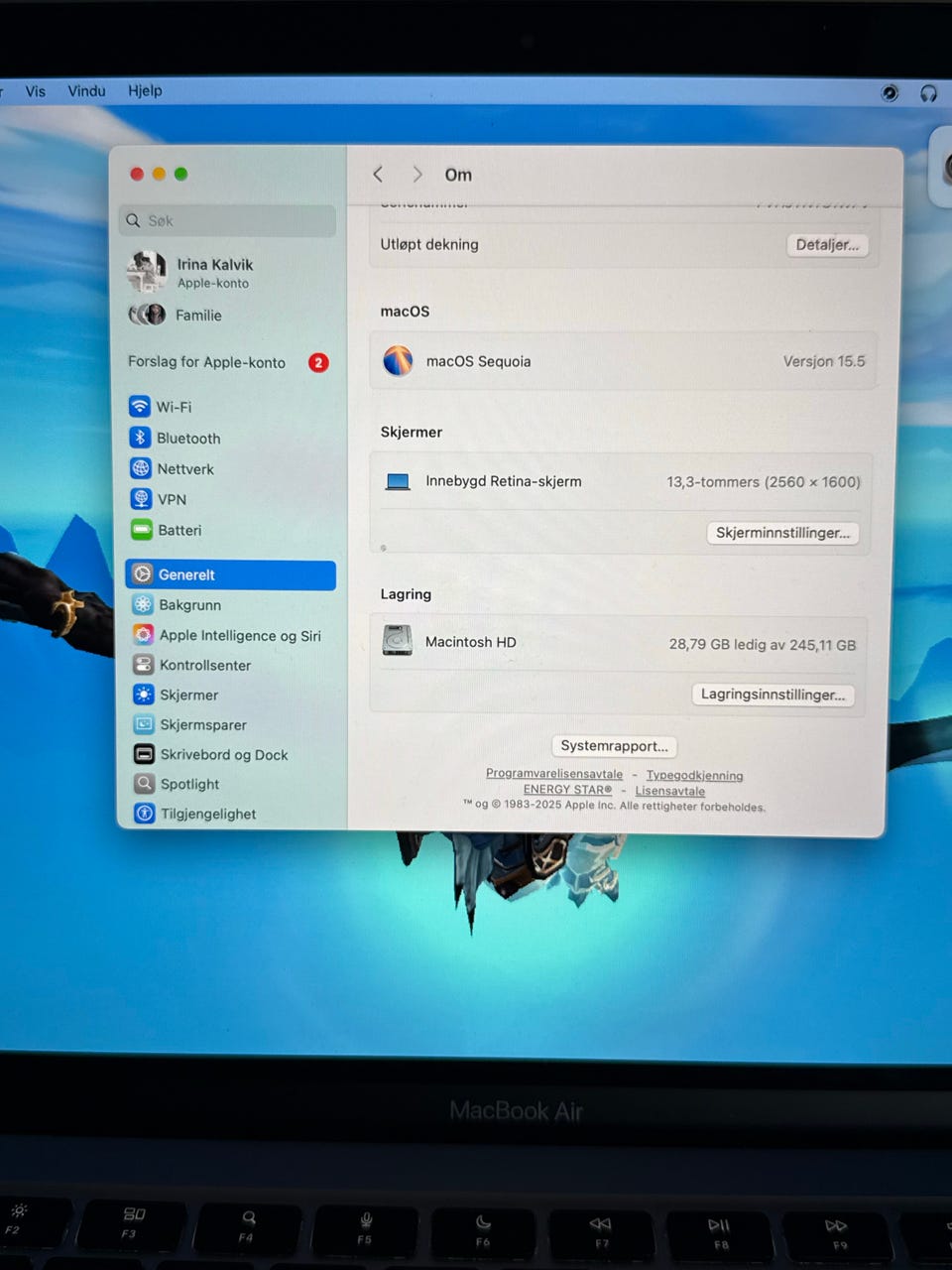Click the Utløpt dekning label
Image resolution: width=952 pixels, height=1270 pixels.
click(429, 244)
